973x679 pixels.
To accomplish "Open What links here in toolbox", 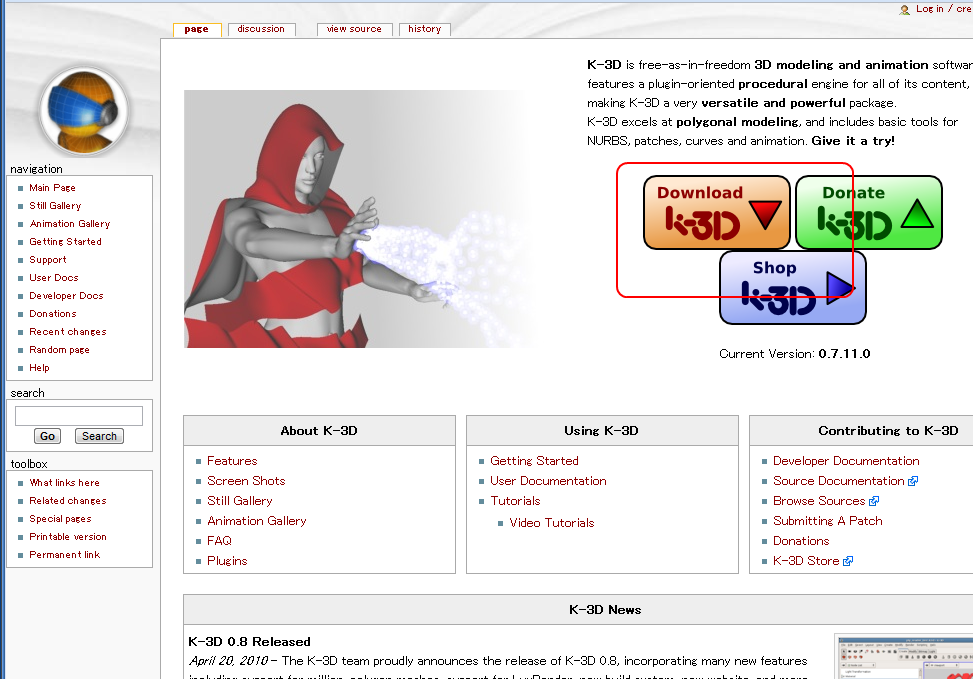I will [64, 482].
